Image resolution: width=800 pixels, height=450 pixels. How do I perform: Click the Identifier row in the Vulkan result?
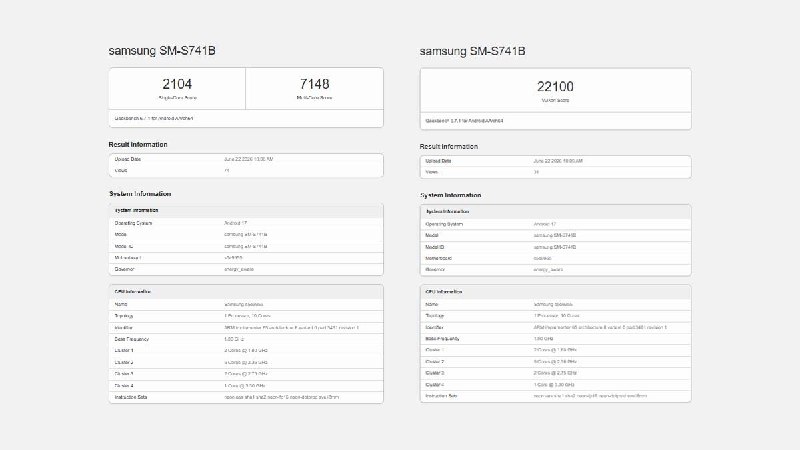tap(556, 328)
